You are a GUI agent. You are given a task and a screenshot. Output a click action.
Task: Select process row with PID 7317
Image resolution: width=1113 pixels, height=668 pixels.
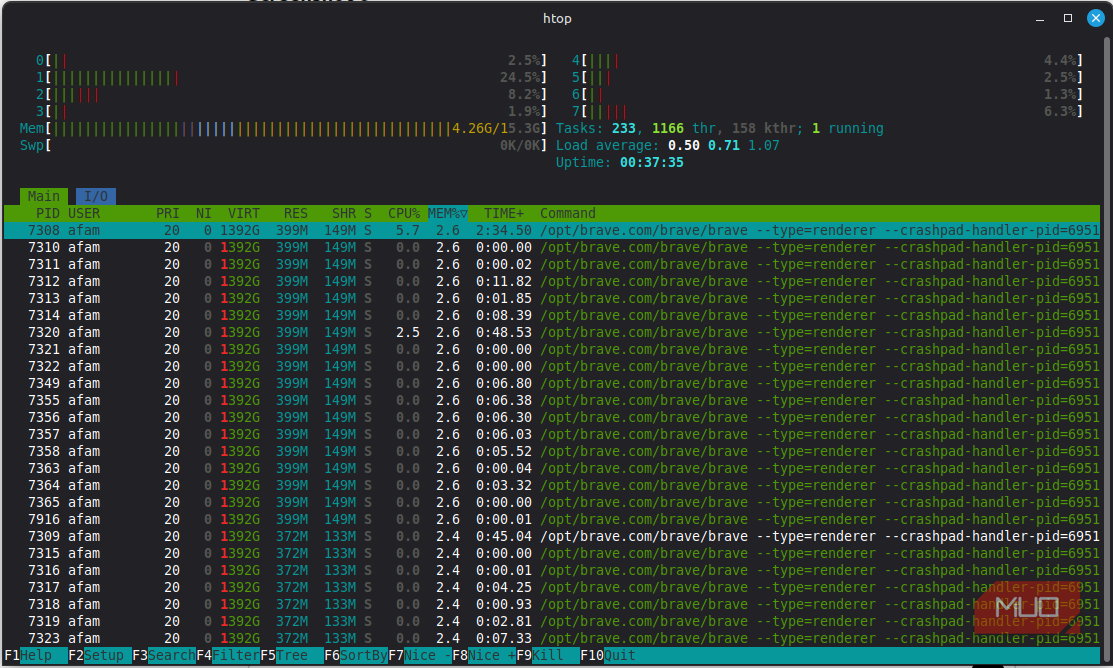[552, 587]
